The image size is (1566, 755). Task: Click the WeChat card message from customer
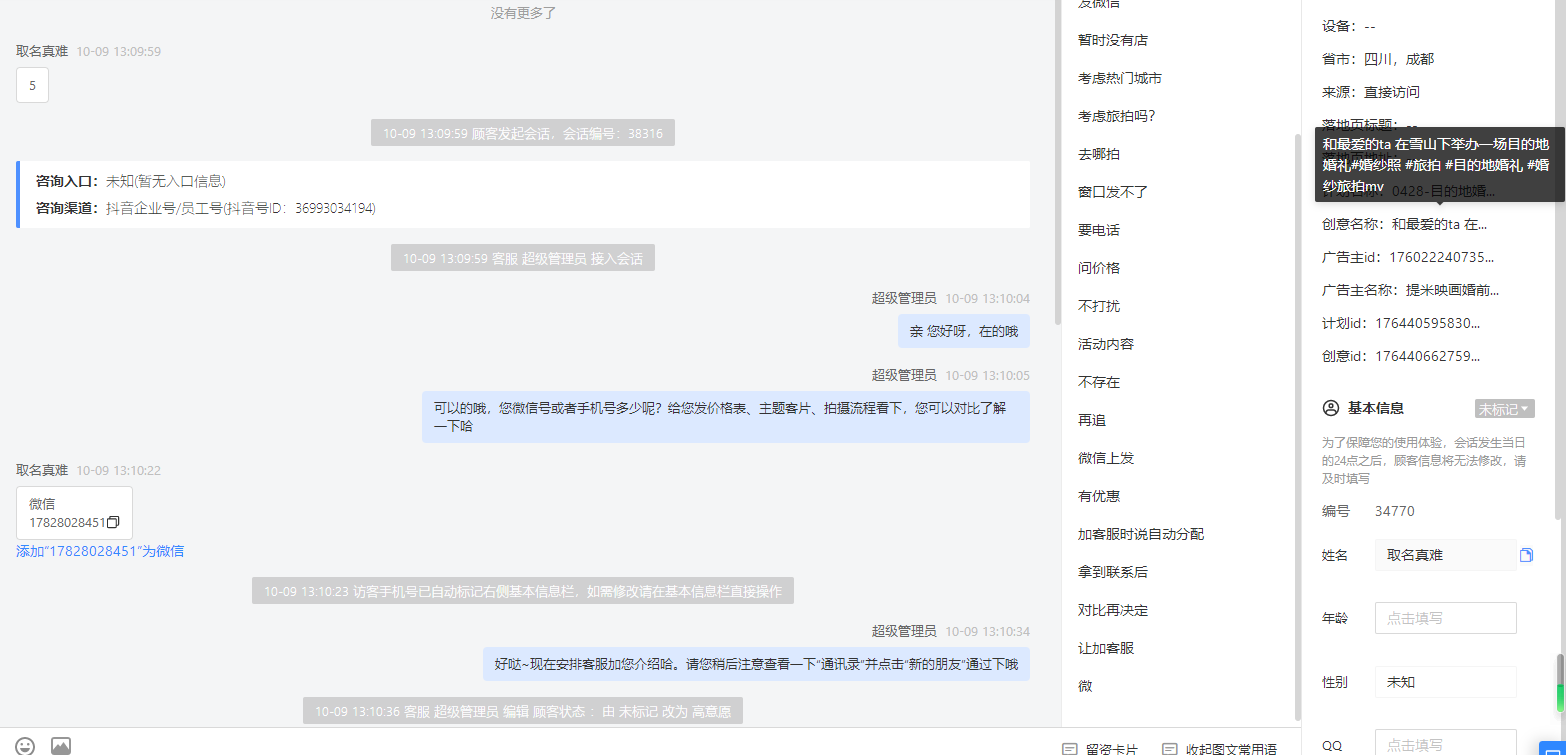[x=74, y=513]
